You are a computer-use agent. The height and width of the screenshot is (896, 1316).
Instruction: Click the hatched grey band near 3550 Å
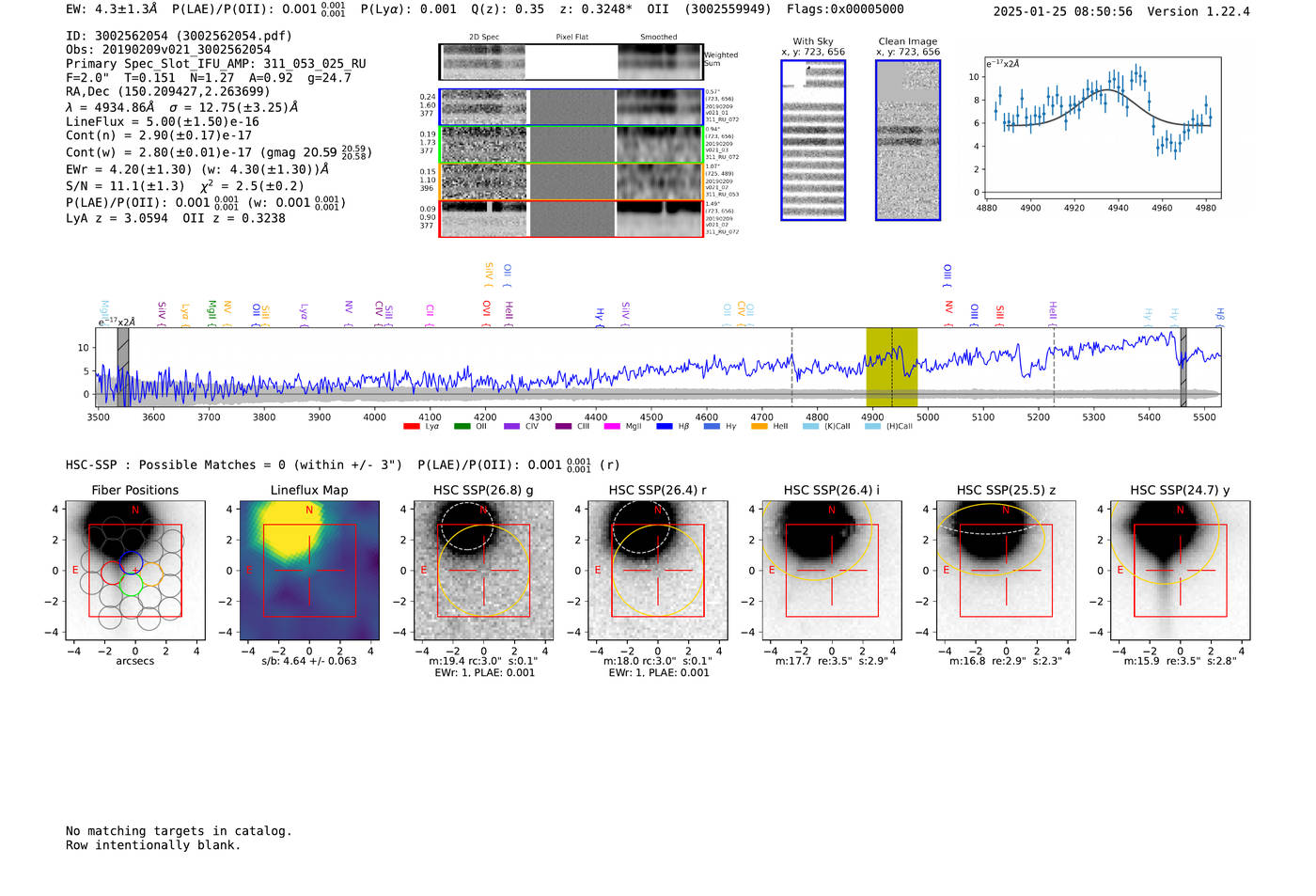123,367
